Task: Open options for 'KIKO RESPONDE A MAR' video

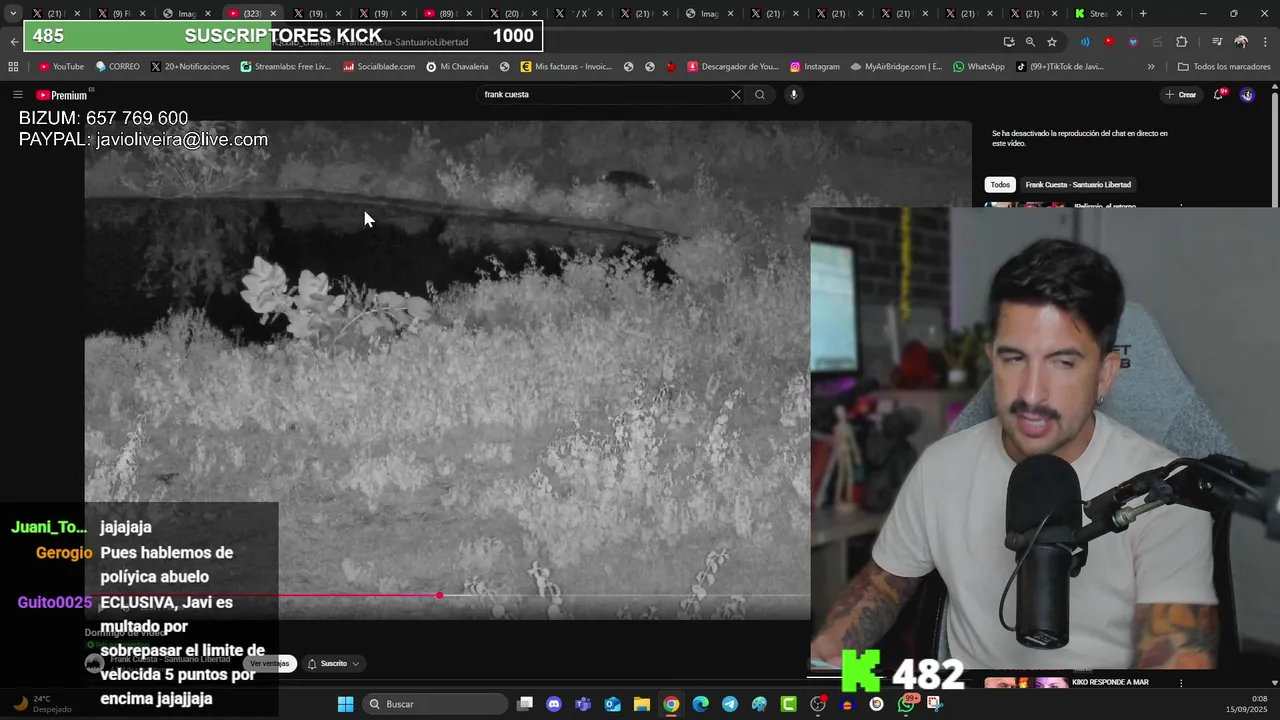Action: click(1181, 683)
